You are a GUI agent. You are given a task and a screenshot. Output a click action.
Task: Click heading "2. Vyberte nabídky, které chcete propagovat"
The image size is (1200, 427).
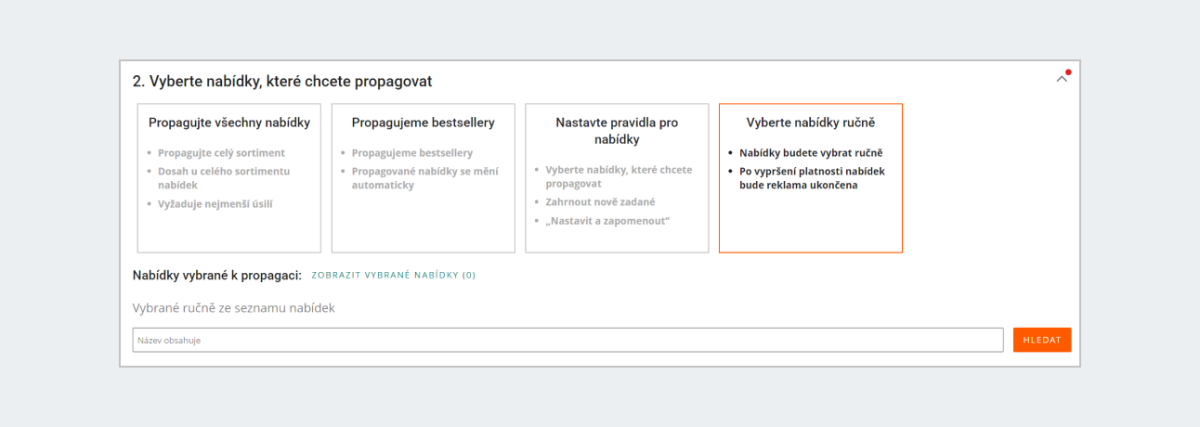point(283,81)
